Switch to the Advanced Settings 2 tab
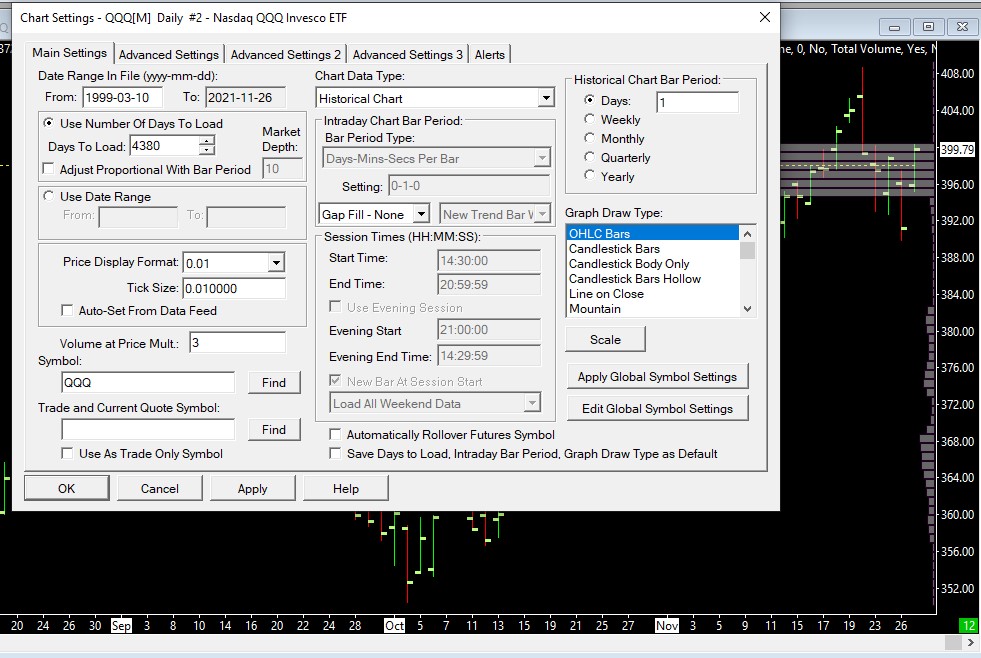Image resolution: width=981 pixels, height=658 pixels. click(x=285, y=55)
